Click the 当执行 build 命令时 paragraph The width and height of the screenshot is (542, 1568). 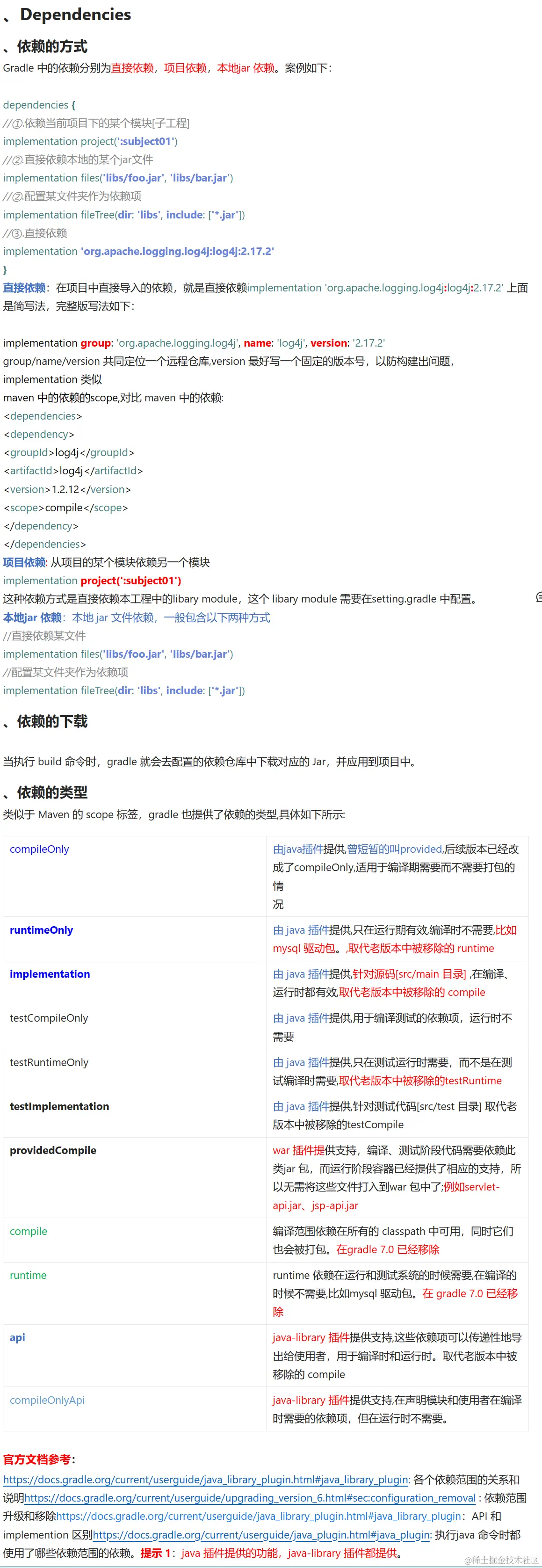click(210, 762)
